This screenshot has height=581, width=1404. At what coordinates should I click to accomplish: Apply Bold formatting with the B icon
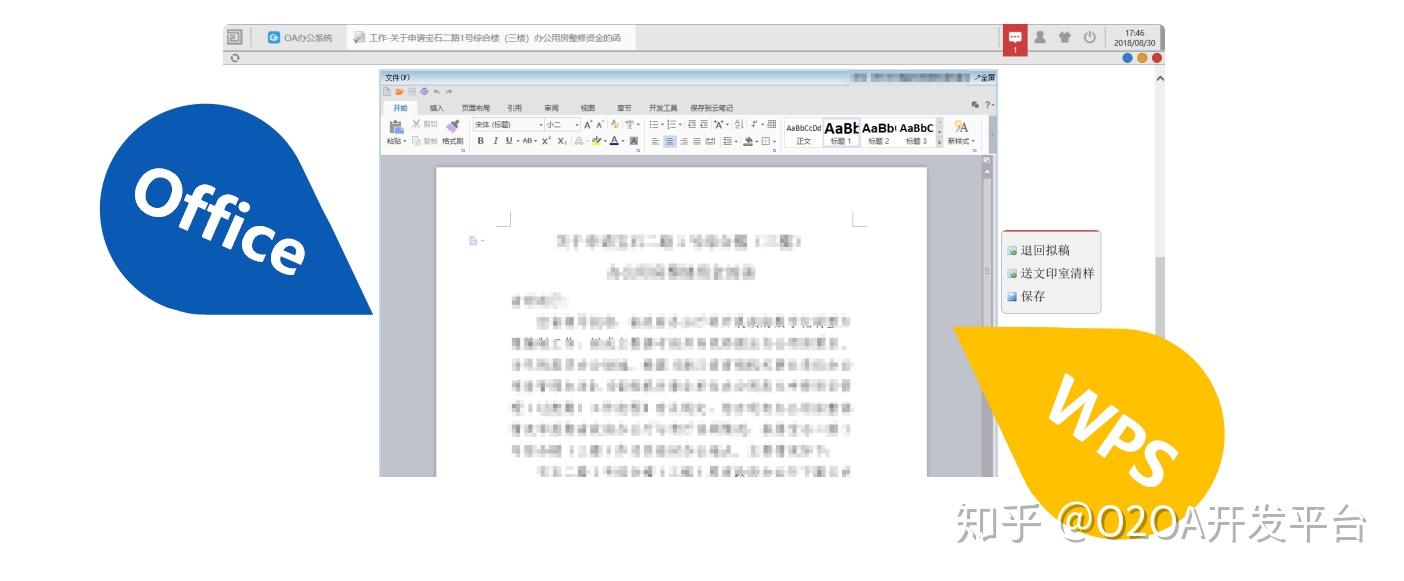(x=481, y=141)
